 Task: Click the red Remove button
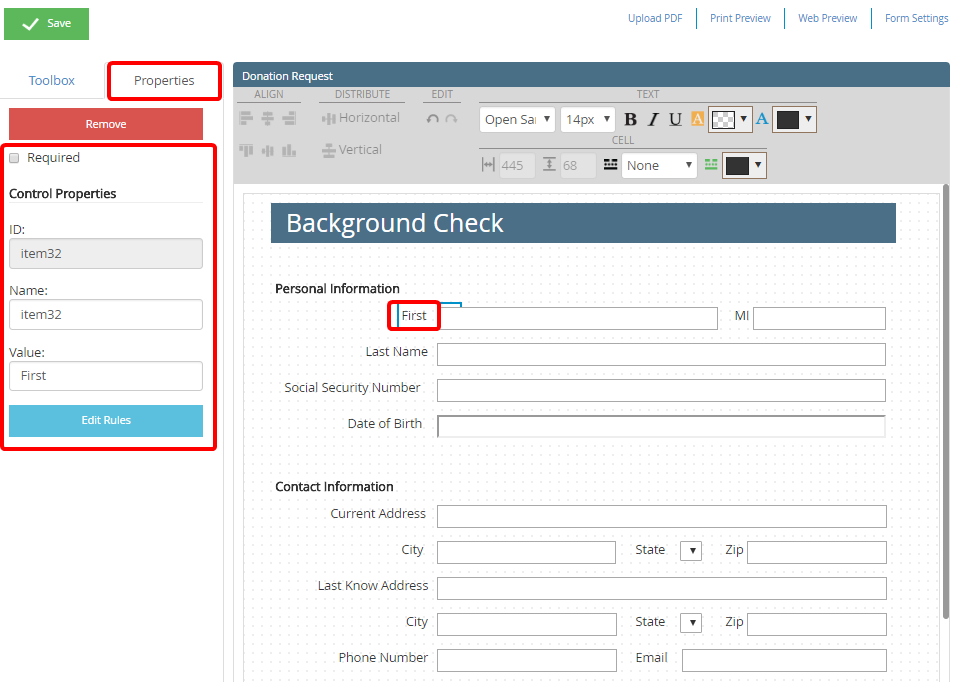106,124
